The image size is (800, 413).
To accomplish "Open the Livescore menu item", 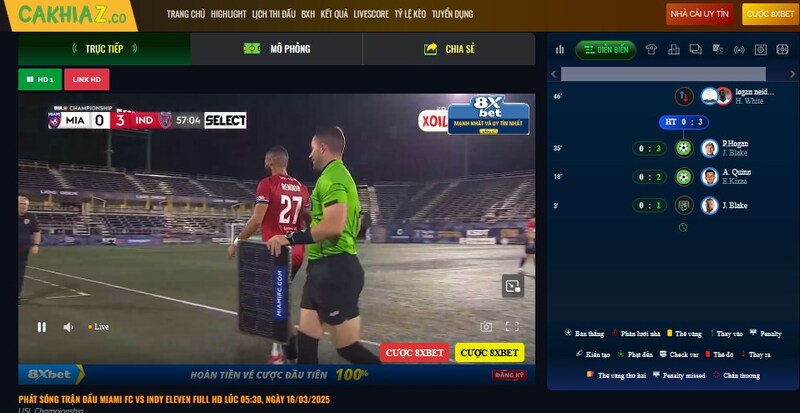I will 371,14.
